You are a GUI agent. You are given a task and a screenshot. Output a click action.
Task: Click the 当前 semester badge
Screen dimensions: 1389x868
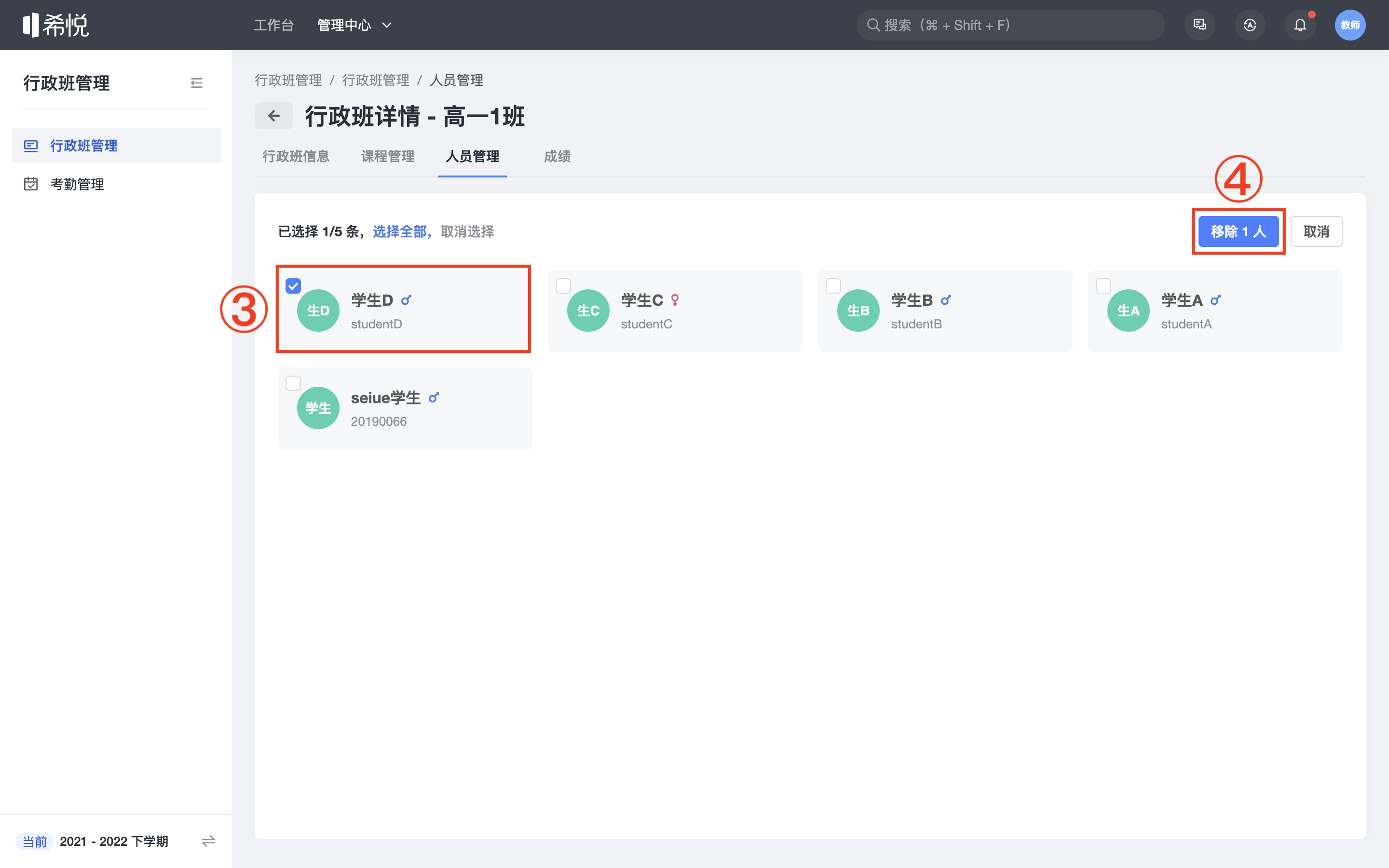click(34, 841)
